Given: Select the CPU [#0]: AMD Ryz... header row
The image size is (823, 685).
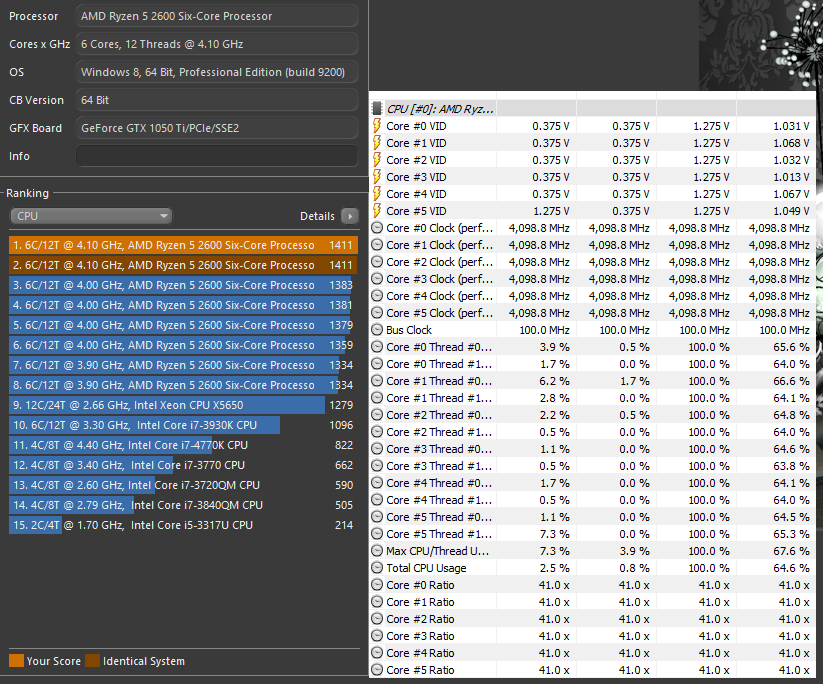Looking at the screenshot, I should [593, 109].
